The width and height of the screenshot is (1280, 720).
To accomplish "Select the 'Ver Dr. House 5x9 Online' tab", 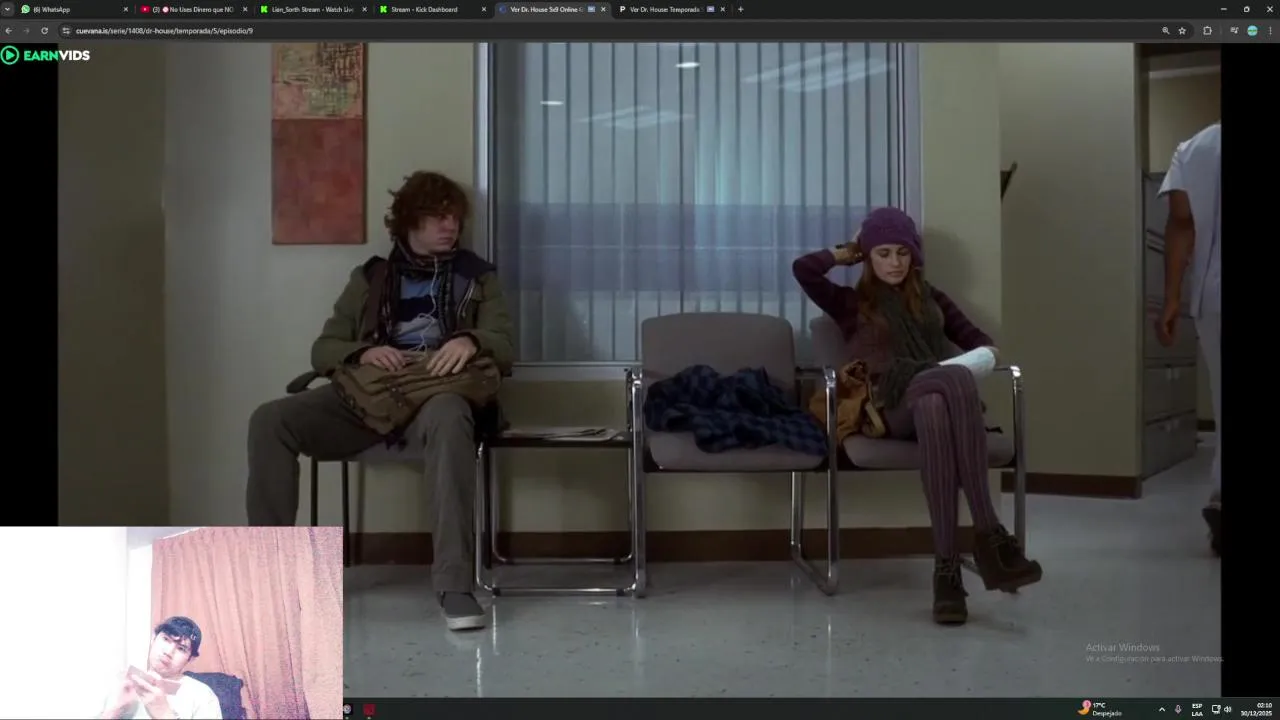I will (551, 9).
